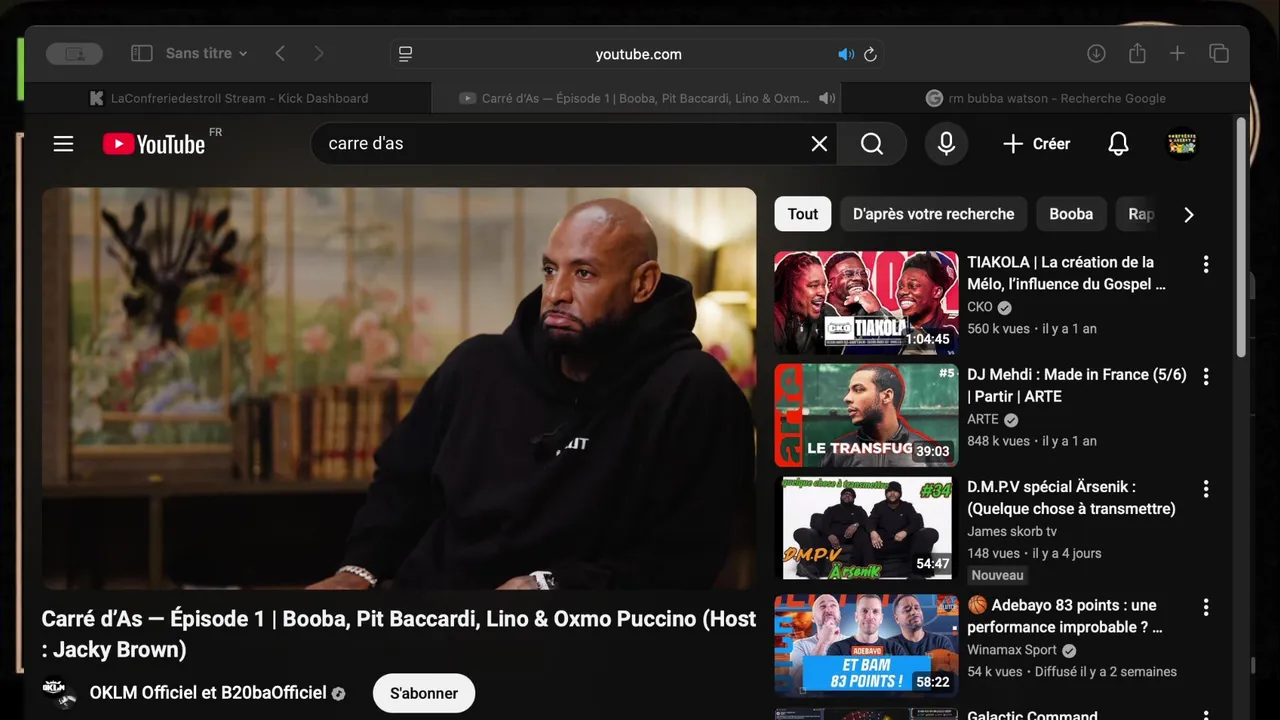Open D.M.P.V spécial Ärsenik thumbnail
The height and width of the screenshot is (720, 1280).
[866, 527]
